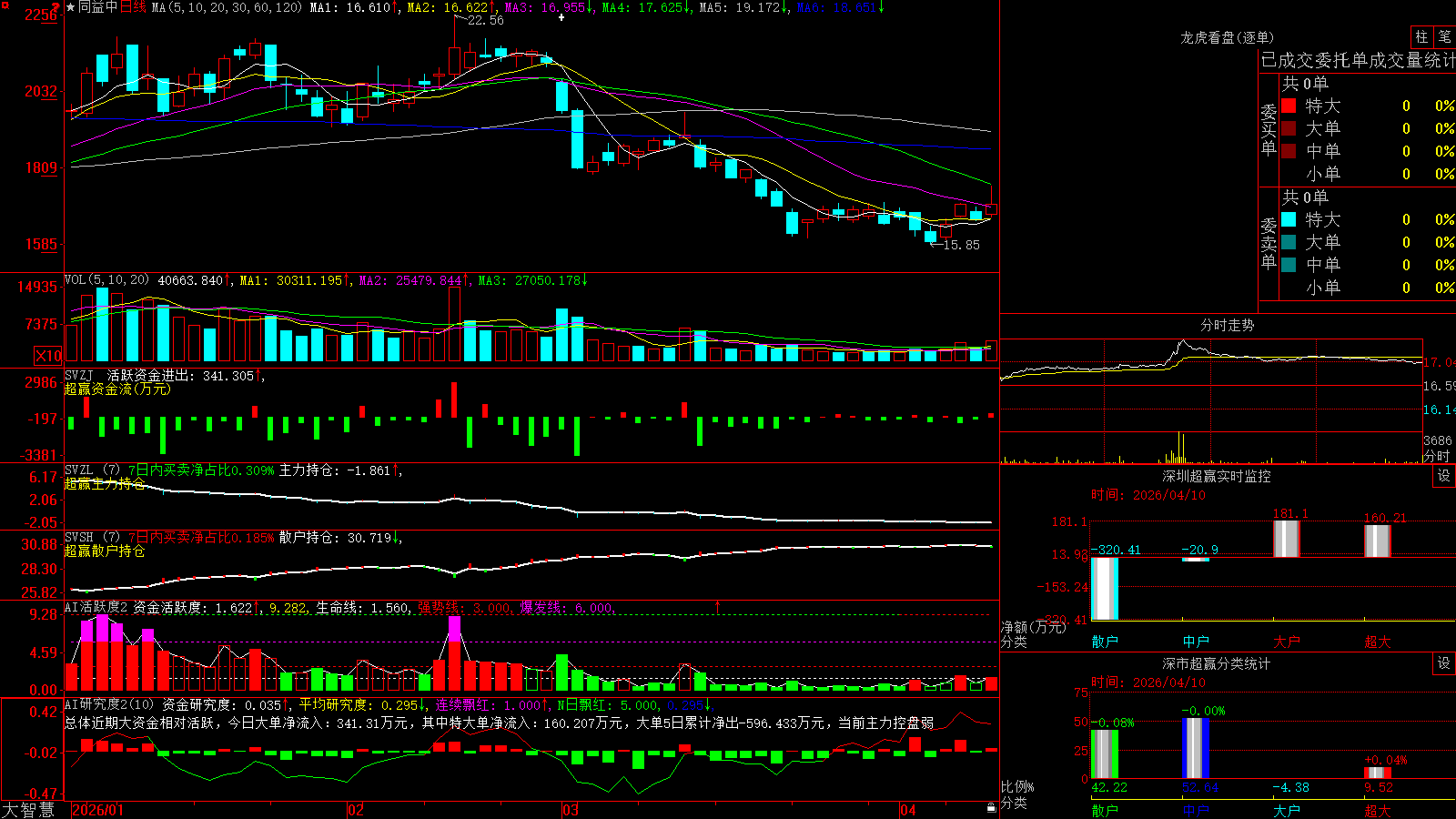Click the red 特大 buy-order color swatch
Viewport: 1456px width, 819px height.
(x=1289, y=106)
